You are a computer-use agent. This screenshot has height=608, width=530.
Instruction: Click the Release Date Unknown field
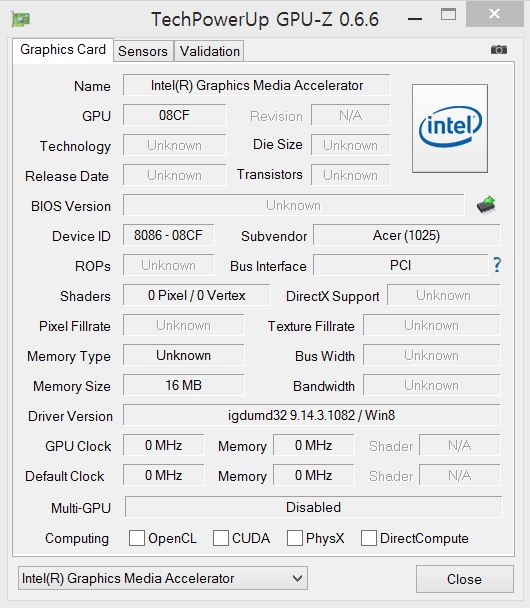174,175
